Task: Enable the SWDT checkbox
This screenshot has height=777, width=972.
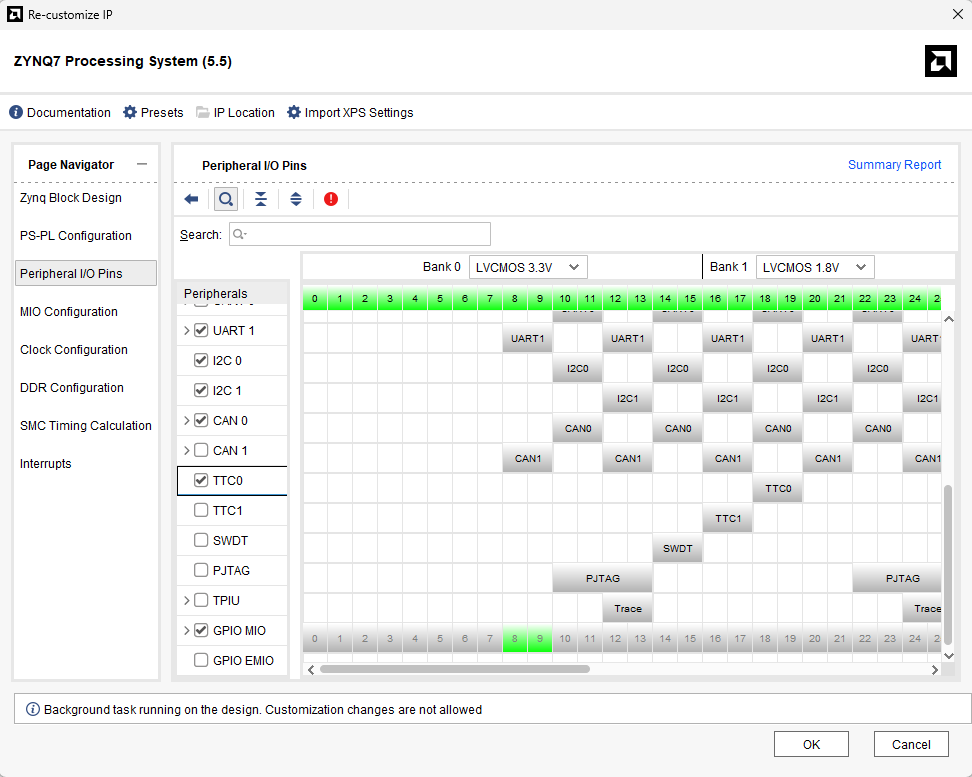Action: tap(201, 541)
